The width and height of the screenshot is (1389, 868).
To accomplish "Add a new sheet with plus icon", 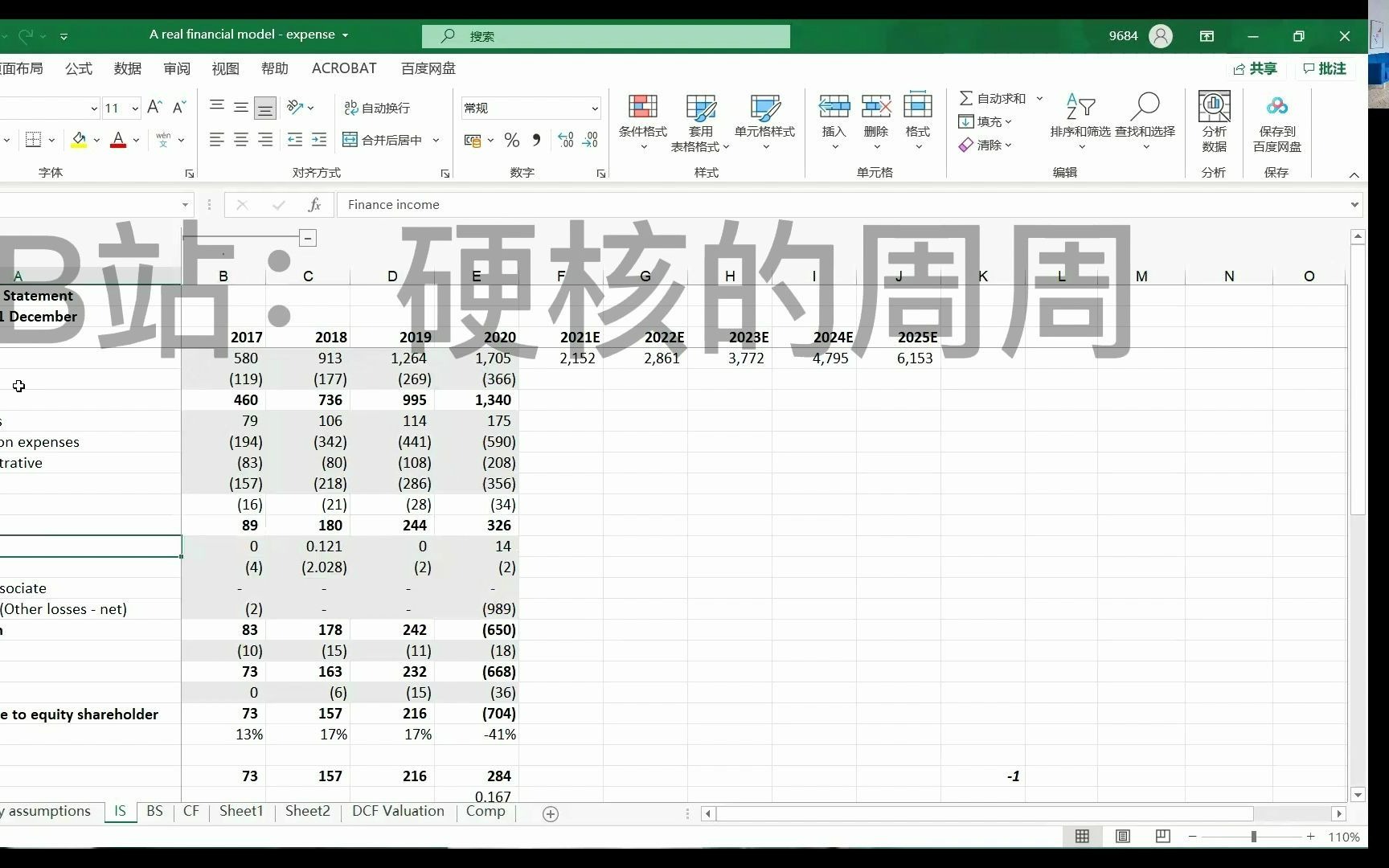I will tap(551, 814).
